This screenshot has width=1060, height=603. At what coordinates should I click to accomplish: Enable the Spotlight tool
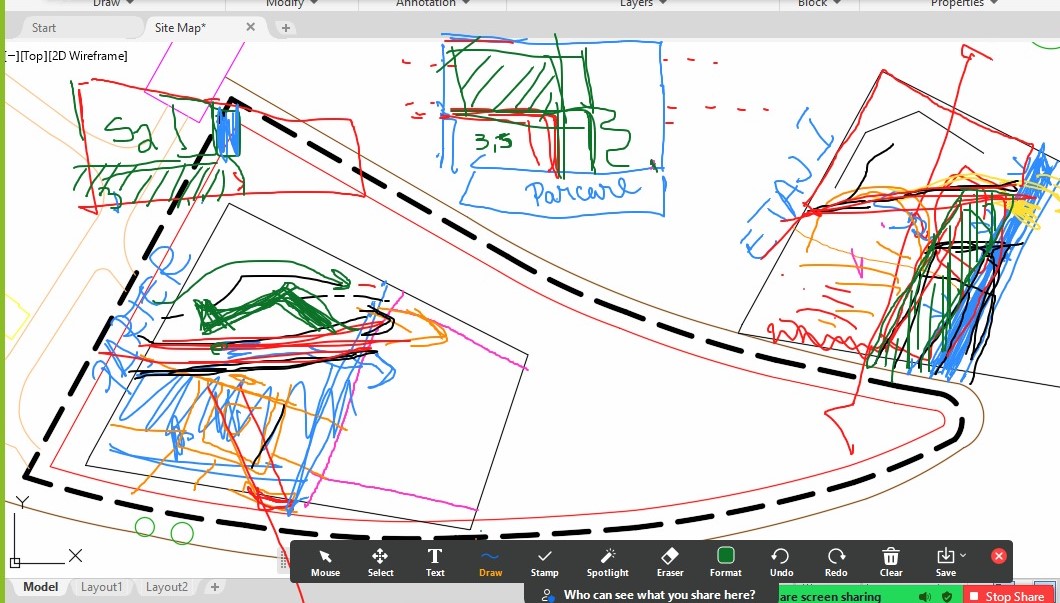point(607,561)
